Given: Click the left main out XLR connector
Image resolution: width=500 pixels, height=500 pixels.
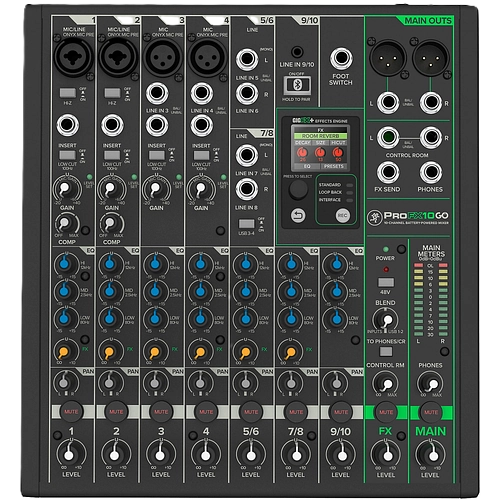Looking at the screenshot, I should (387, 58).
